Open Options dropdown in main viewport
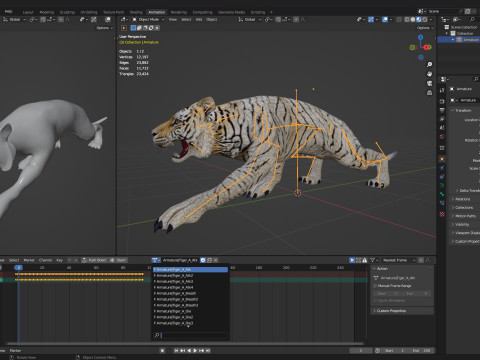This screenshot has height=360, width=480. (425, 28)
